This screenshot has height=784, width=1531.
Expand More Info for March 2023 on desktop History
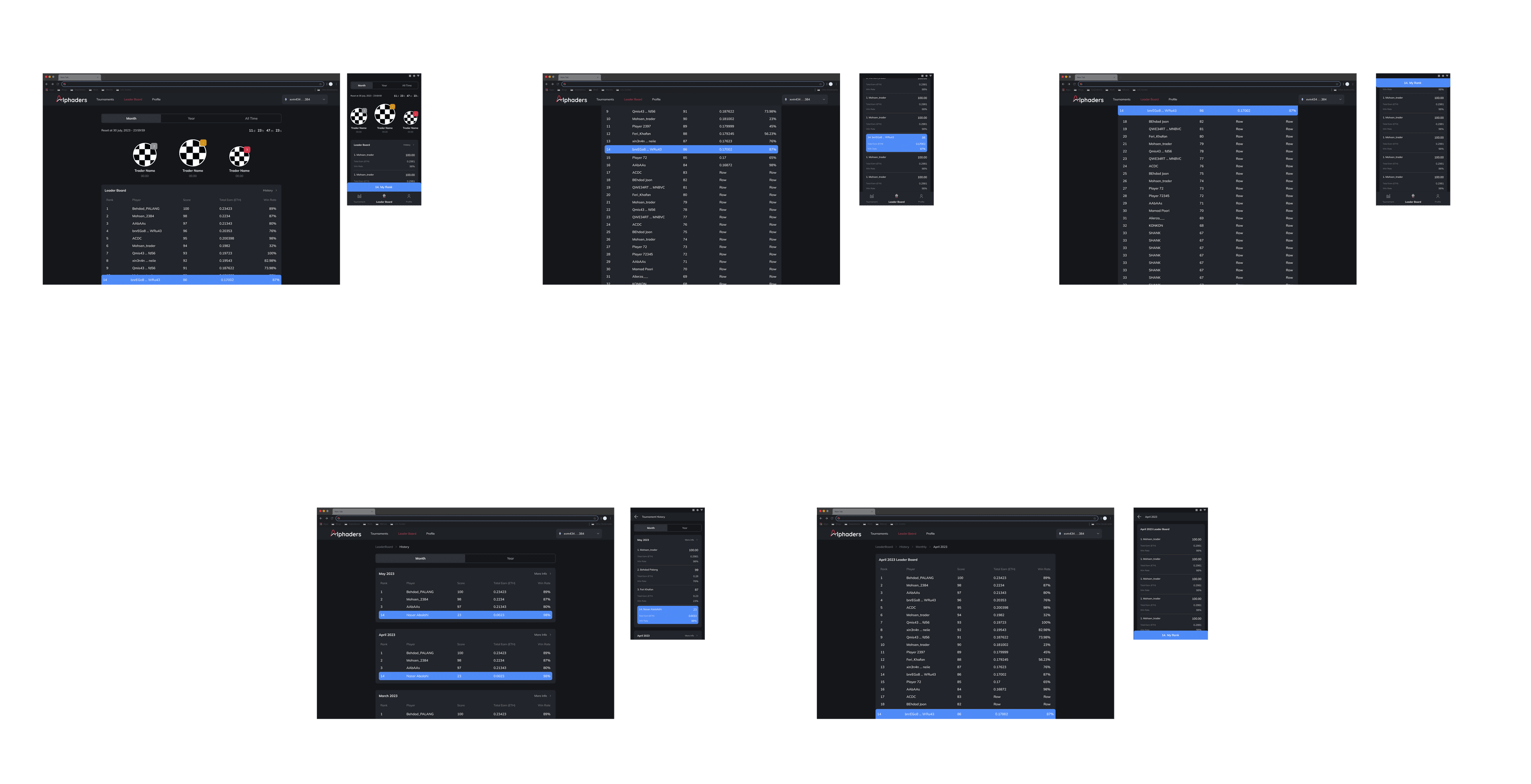[543, 696]
